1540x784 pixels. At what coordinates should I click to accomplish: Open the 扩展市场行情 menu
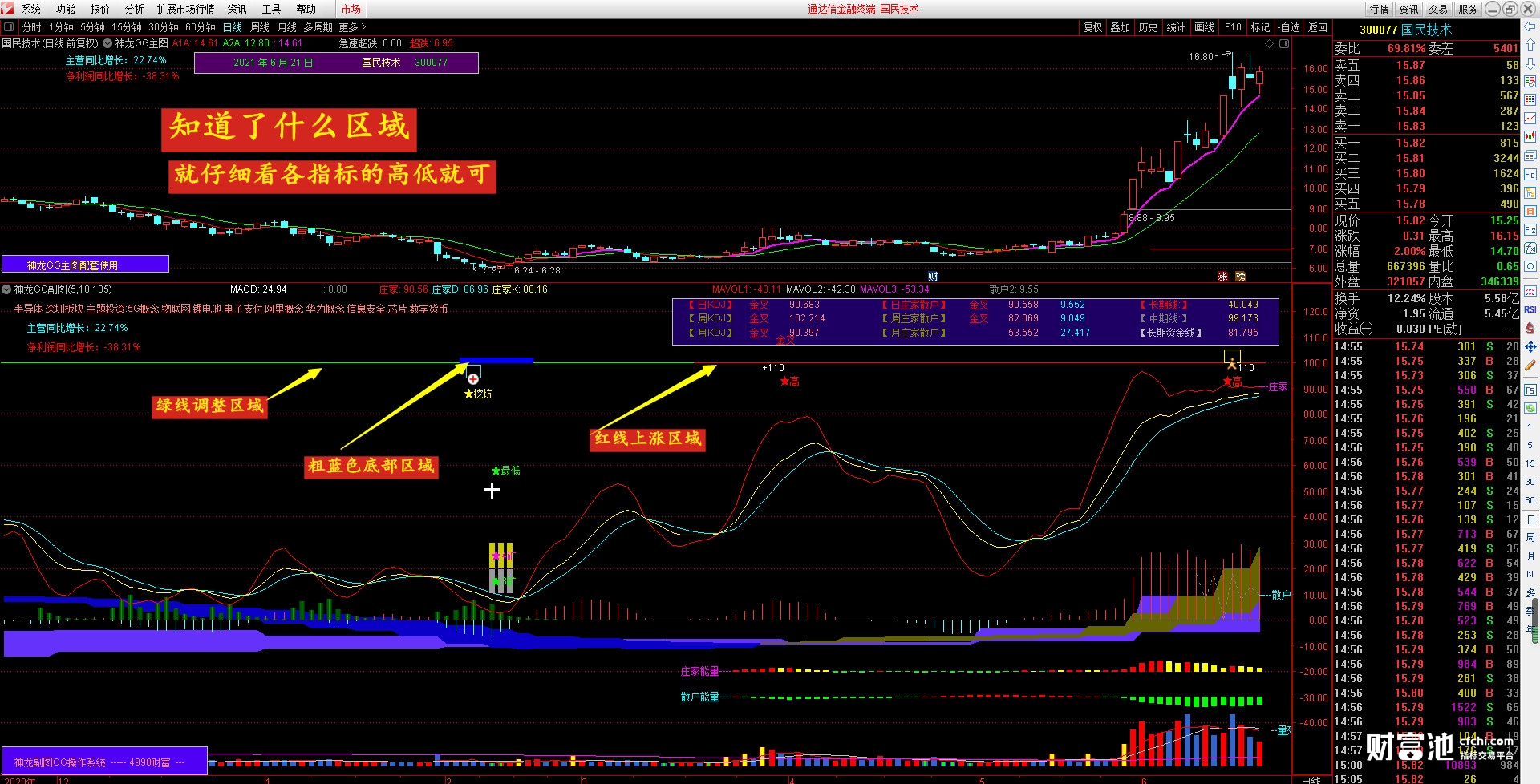tap(185, 9)
